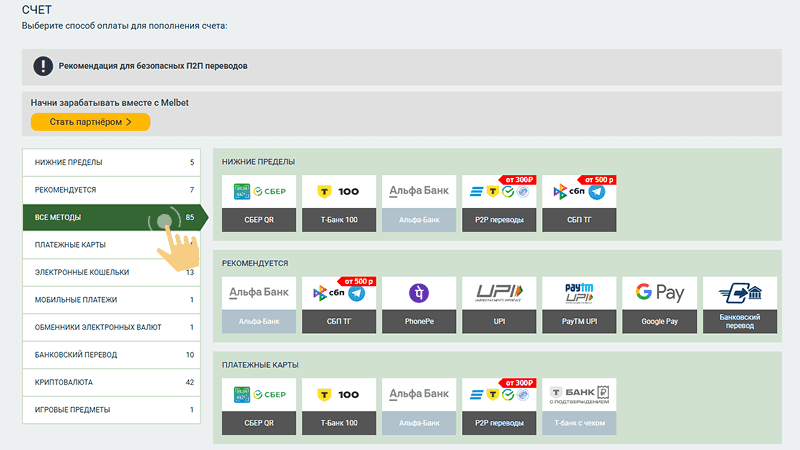Select the 'Банковский перевод' payment tile
Screen dimensions: 800x450
[x=740, y=305]
